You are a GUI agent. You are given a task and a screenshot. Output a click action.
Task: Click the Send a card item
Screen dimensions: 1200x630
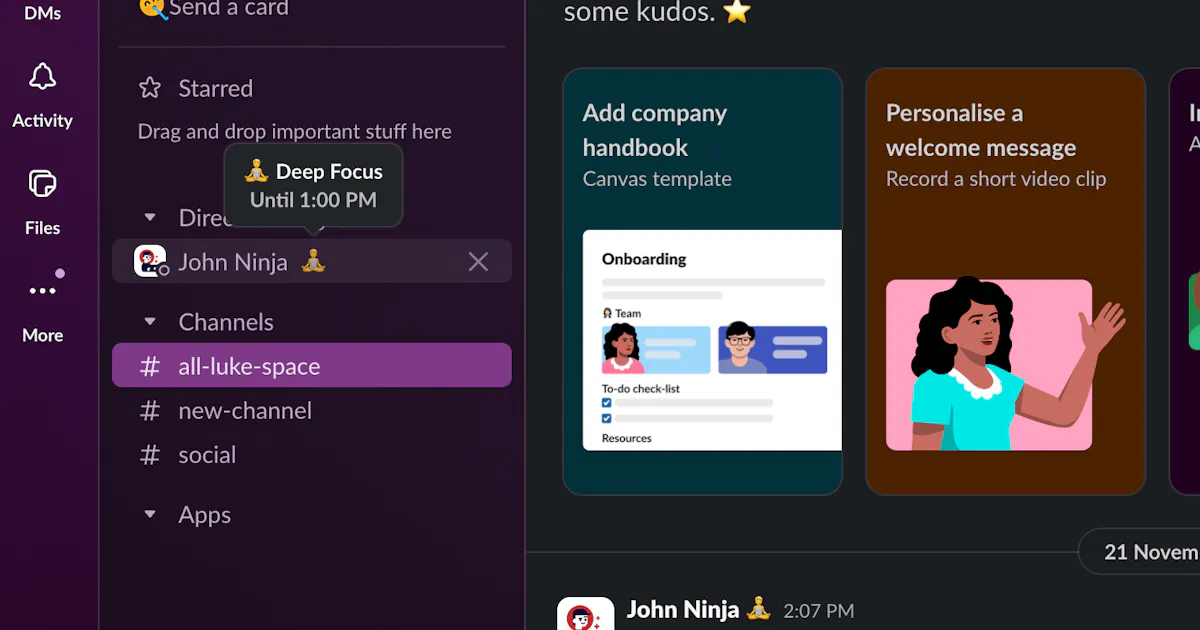(x=213, y=9)
